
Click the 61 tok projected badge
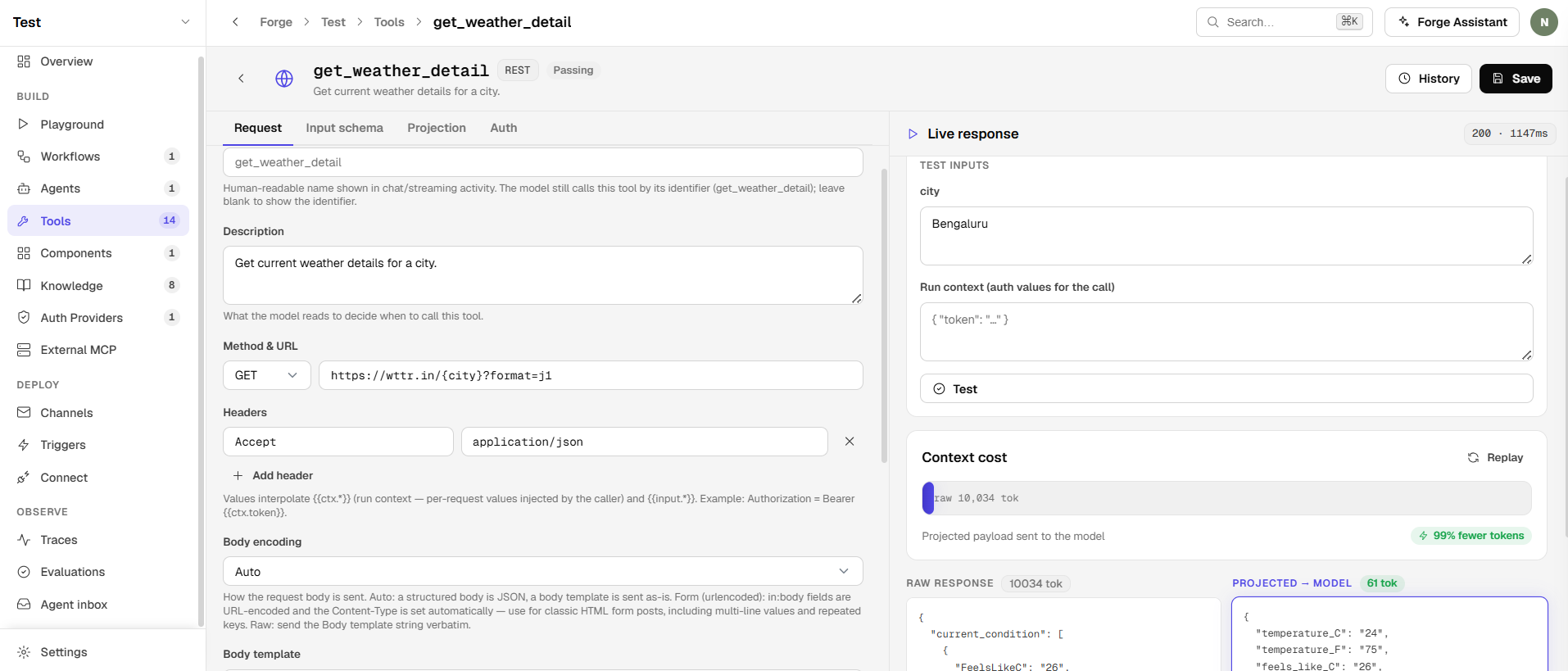pyautogui.click(x=1381, y=583)
